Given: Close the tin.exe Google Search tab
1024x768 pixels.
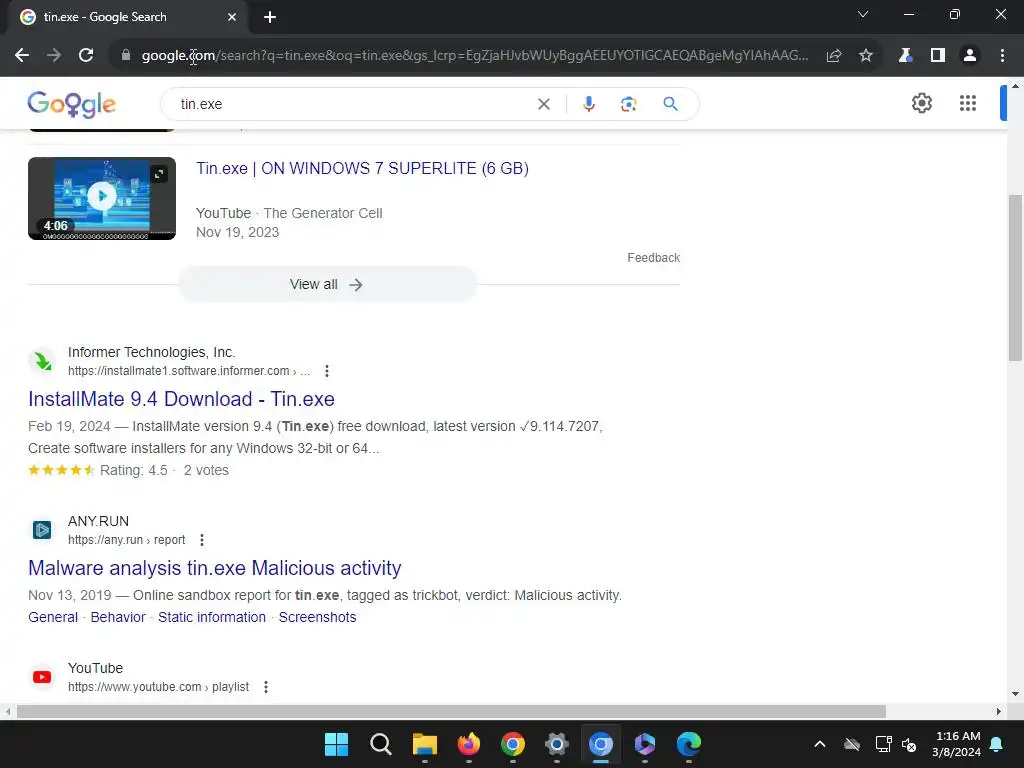Looking at the screenshot, I should pos(232,17).
